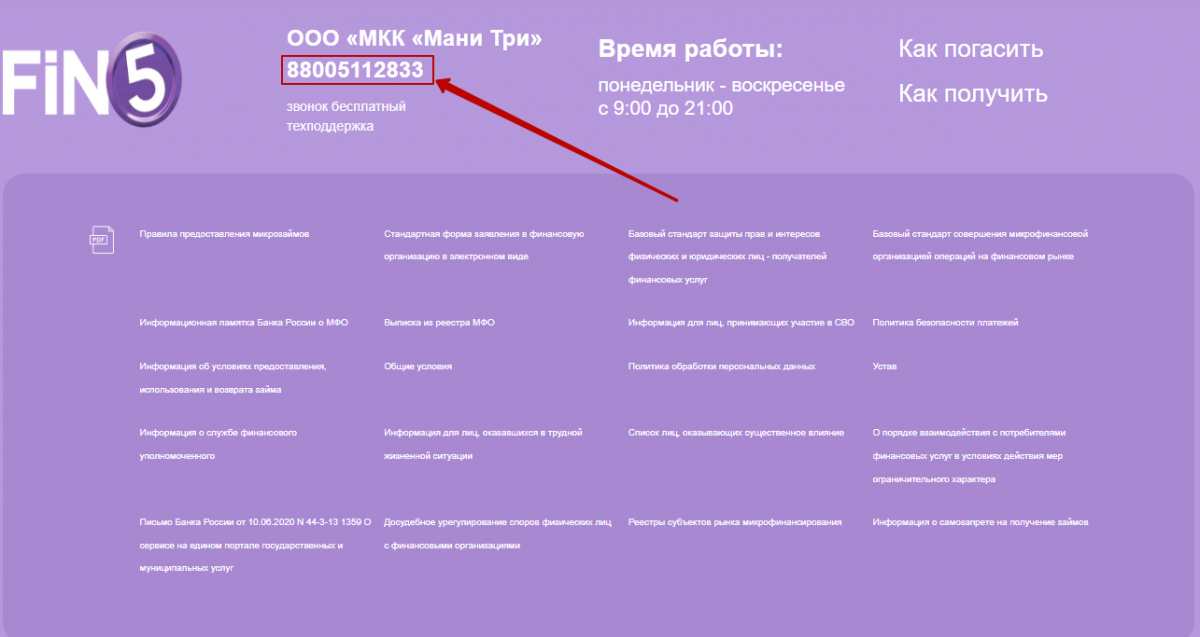This screenshot has width=1200, height=637.
Task: Open "Письмо Банка России от 10.06.2020" link
Action: 255,545
